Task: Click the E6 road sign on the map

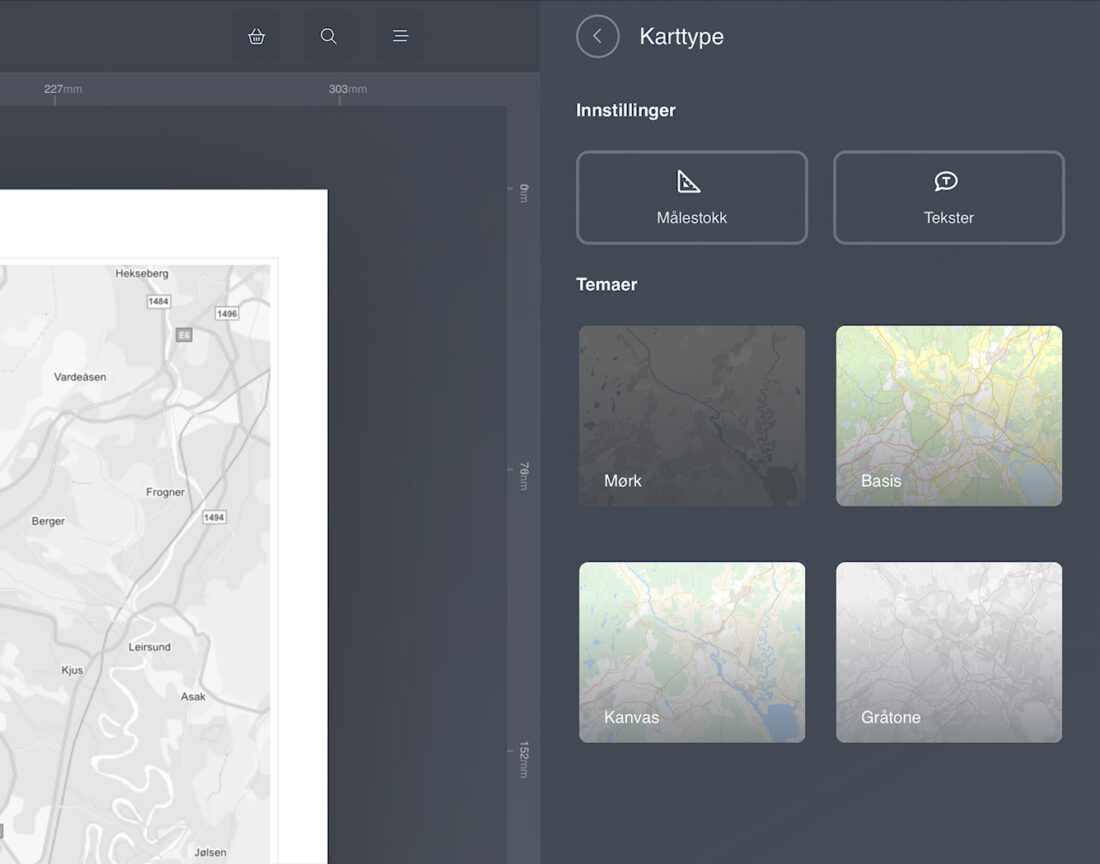Action: (184, 335)
